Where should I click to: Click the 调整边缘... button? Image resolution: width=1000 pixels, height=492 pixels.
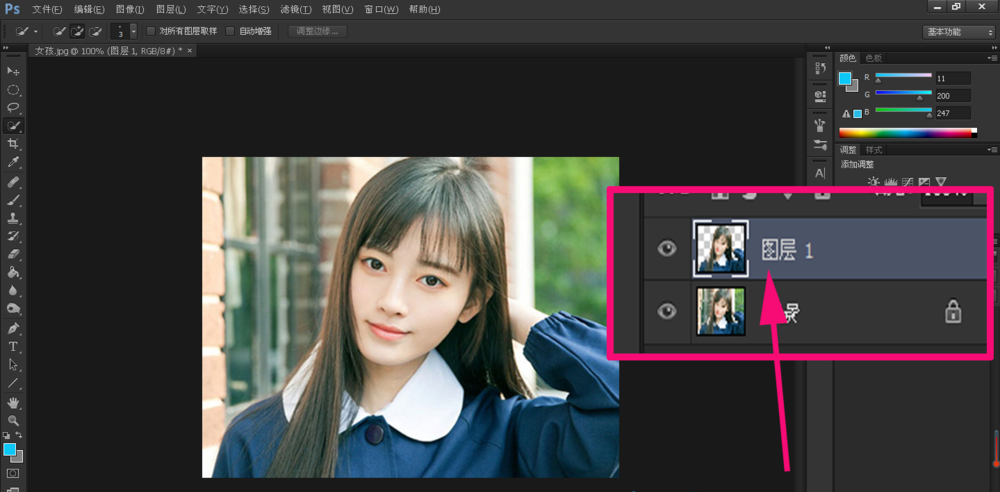318,31
